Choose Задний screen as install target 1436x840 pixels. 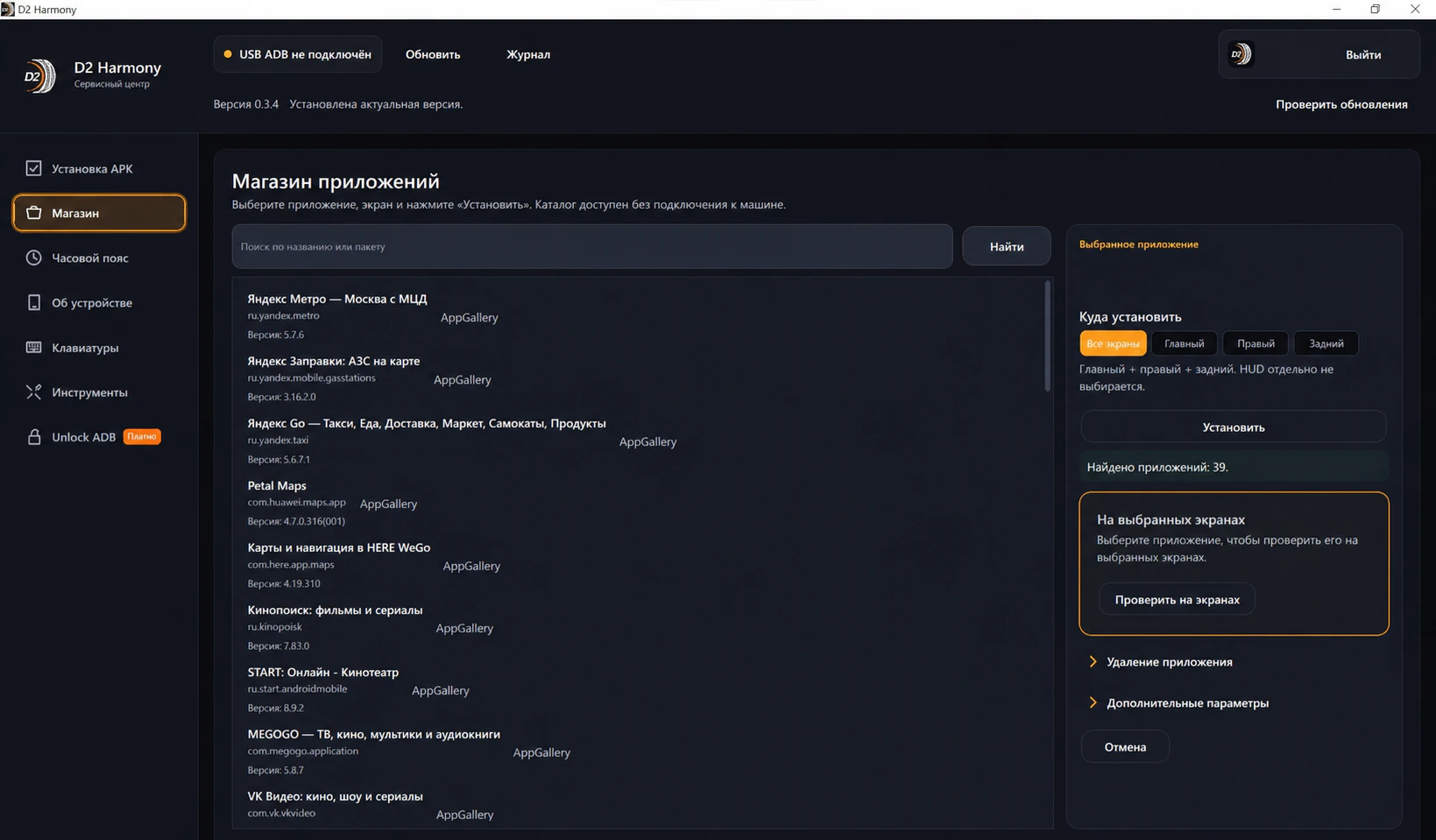click(1326, 343)
